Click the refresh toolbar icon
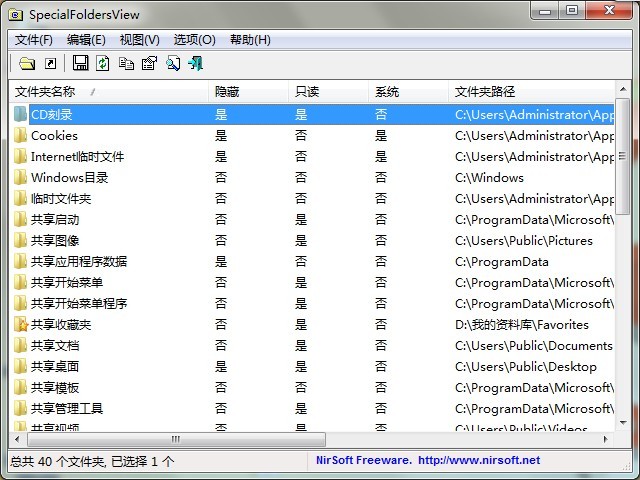The height and width of the screenshot is (480, 640). coord(103,64)
